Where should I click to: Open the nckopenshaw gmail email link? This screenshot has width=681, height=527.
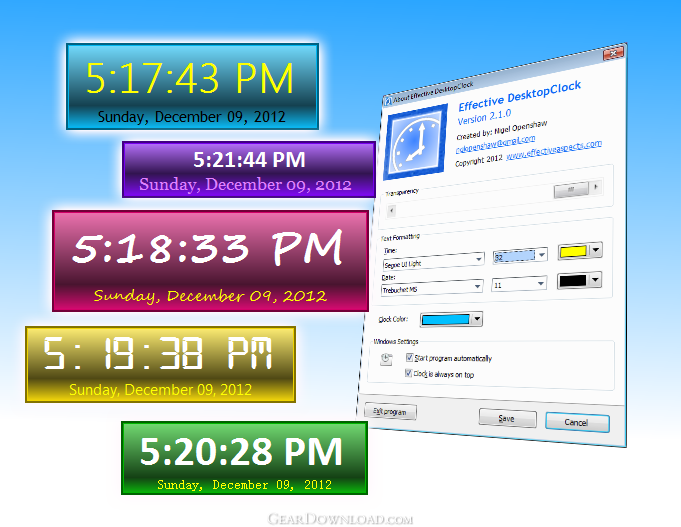[495, 144]
